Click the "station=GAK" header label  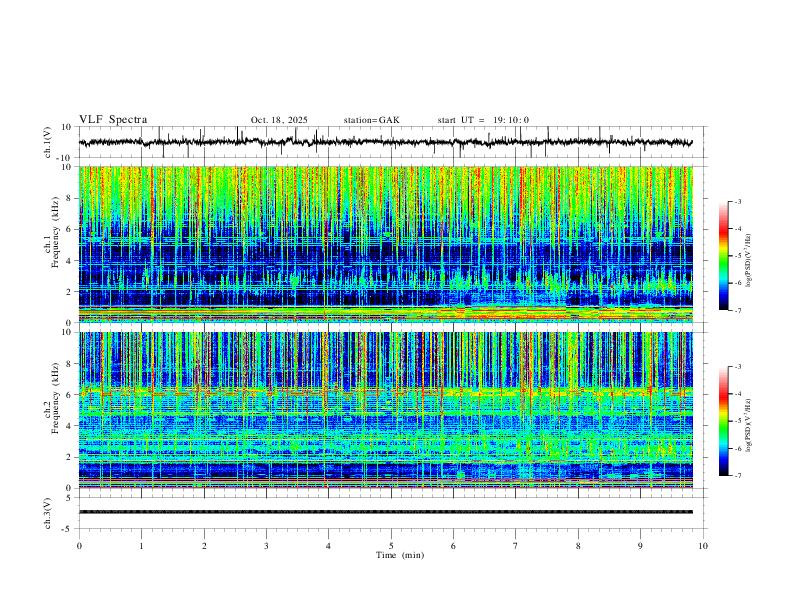(371, 120)
